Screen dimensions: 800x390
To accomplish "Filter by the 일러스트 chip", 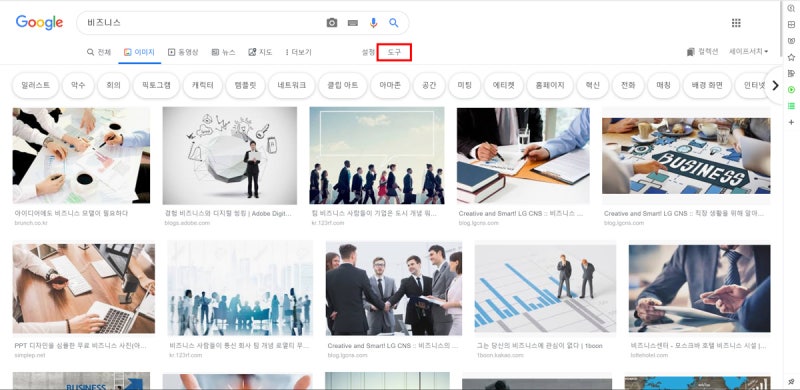I will tap(36, 86).
